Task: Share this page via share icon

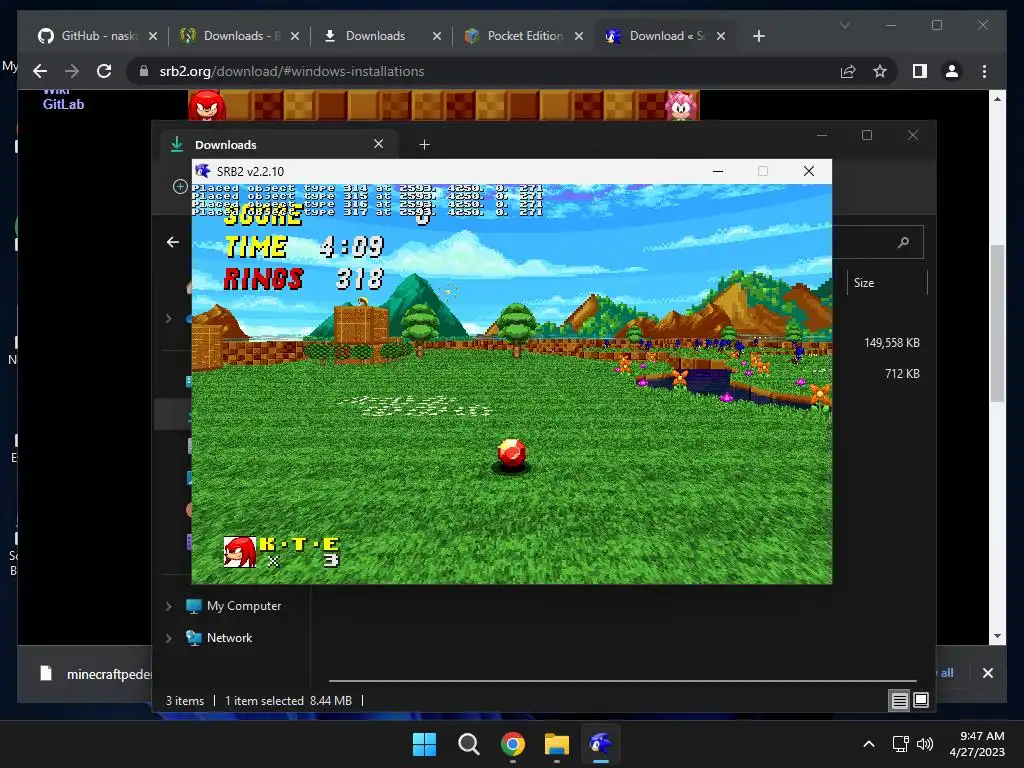Action: [848, 71]
